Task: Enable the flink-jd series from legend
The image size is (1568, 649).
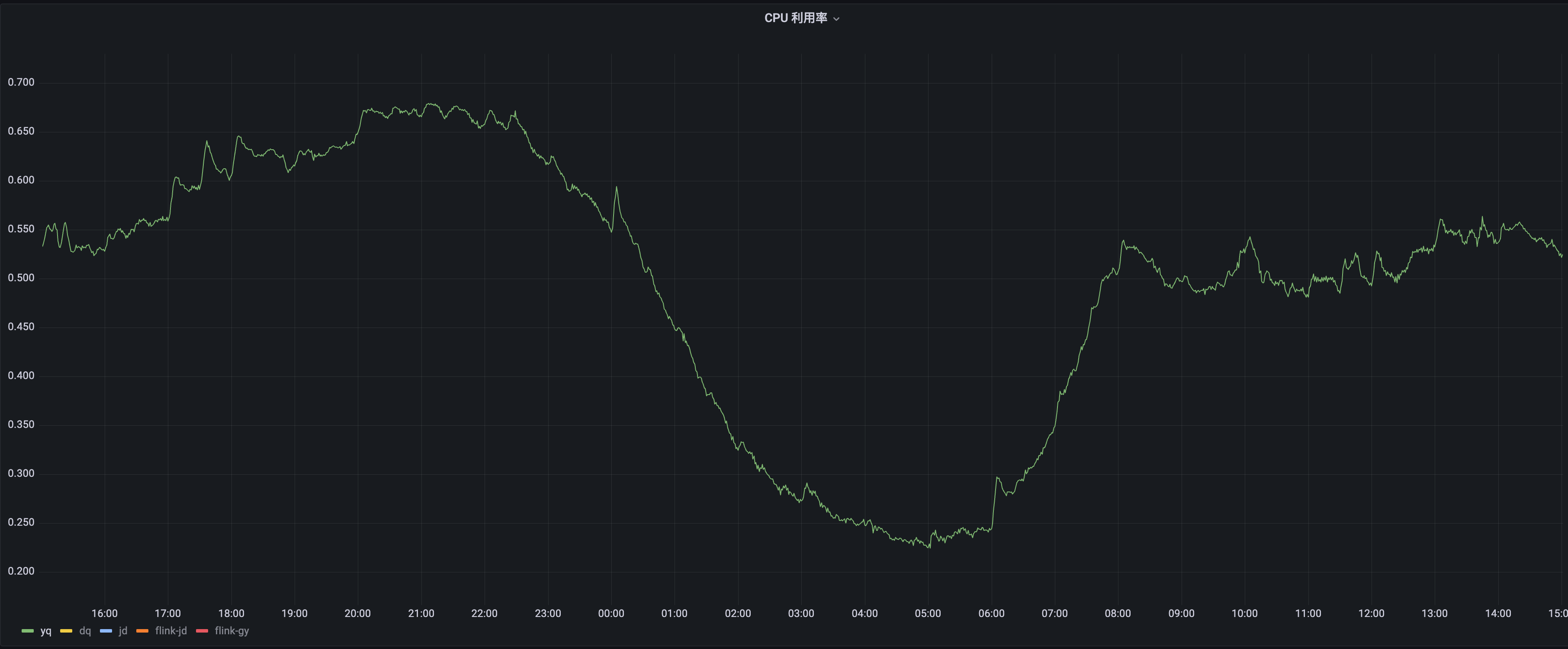Action: [x=171, y=631]
